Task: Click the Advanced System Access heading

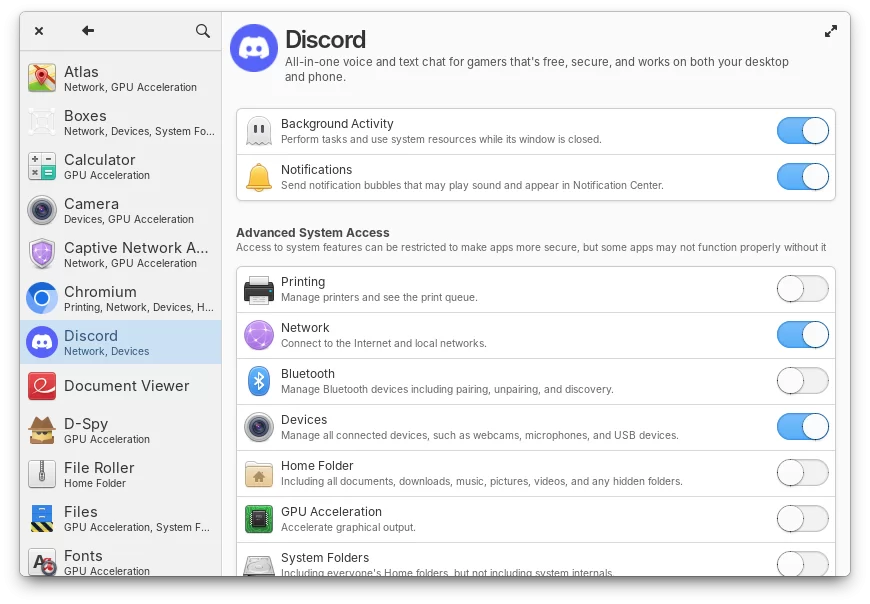Action: (x=312, y=233)
